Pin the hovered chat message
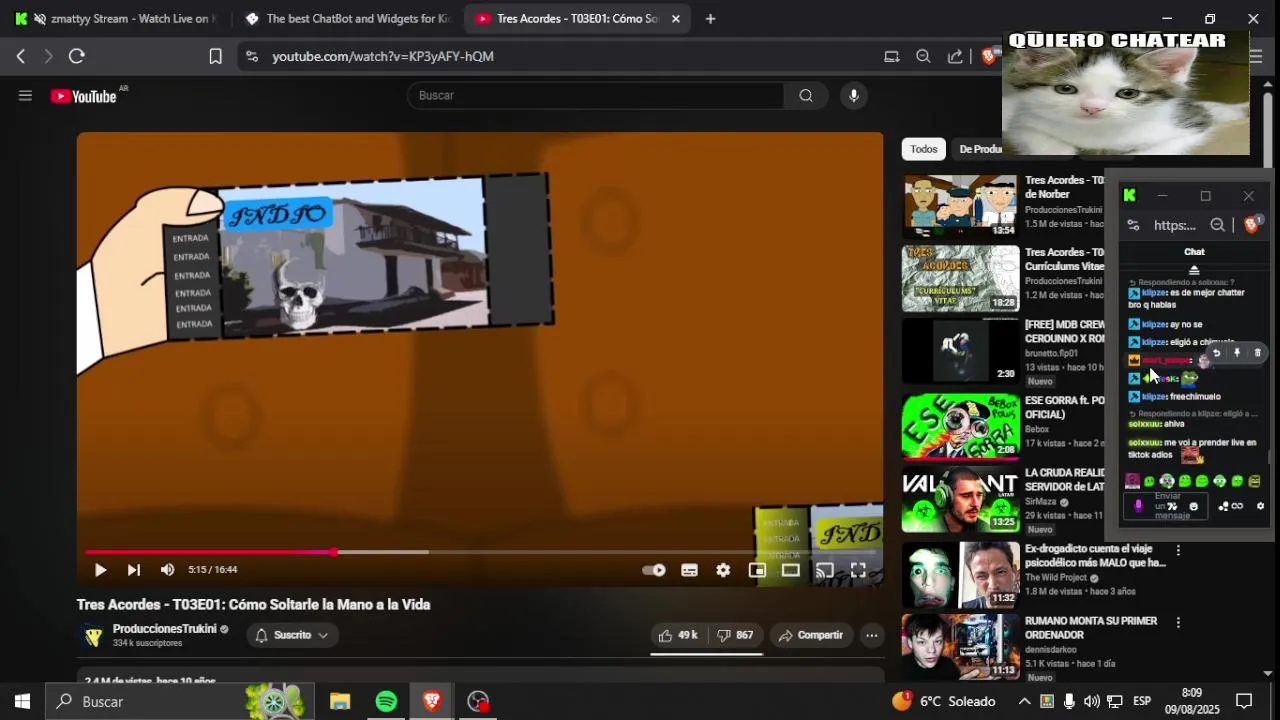The width and height of the screenshot is (1280, 720). 1237,353
